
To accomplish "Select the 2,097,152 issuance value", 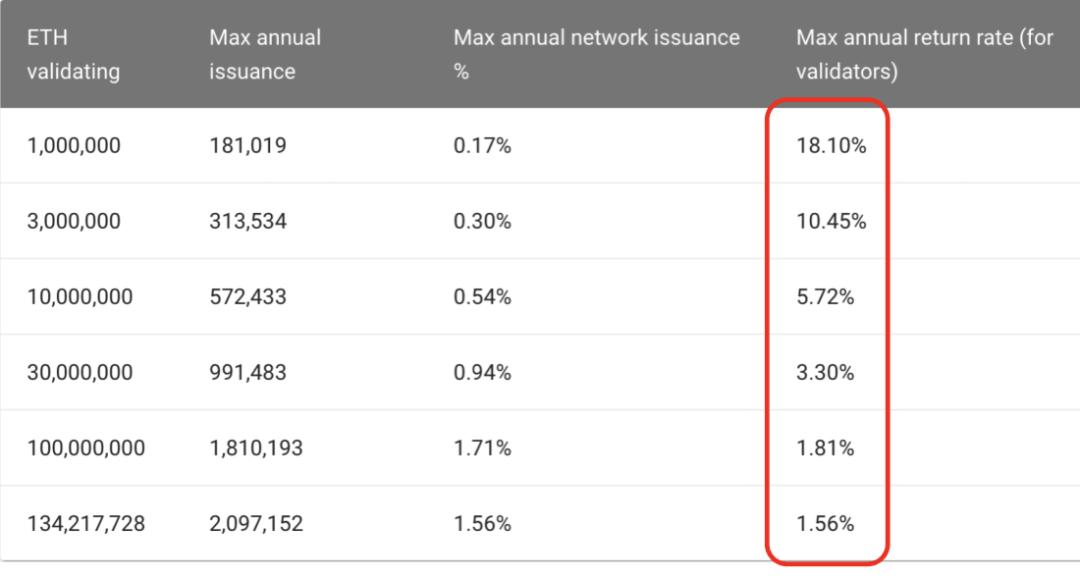I will pyautogui.click(x=256, y=524).
